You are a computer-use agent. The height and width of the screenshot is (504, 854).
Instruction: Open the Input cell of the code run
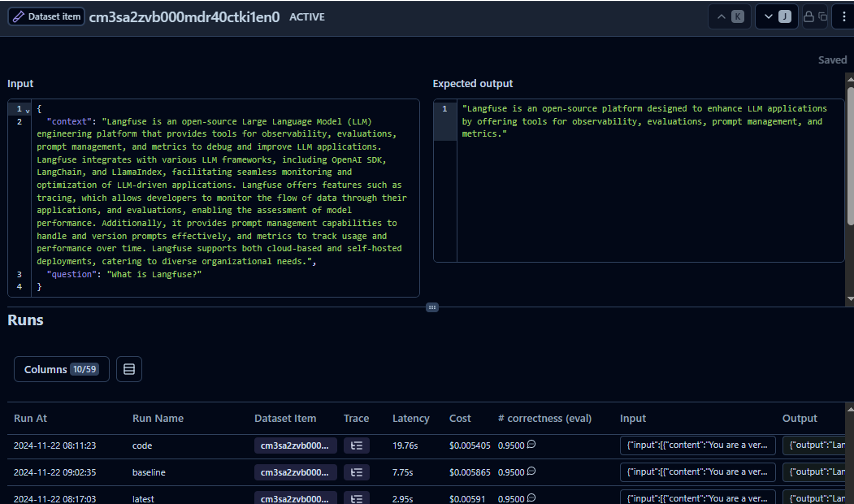[697, 445]
